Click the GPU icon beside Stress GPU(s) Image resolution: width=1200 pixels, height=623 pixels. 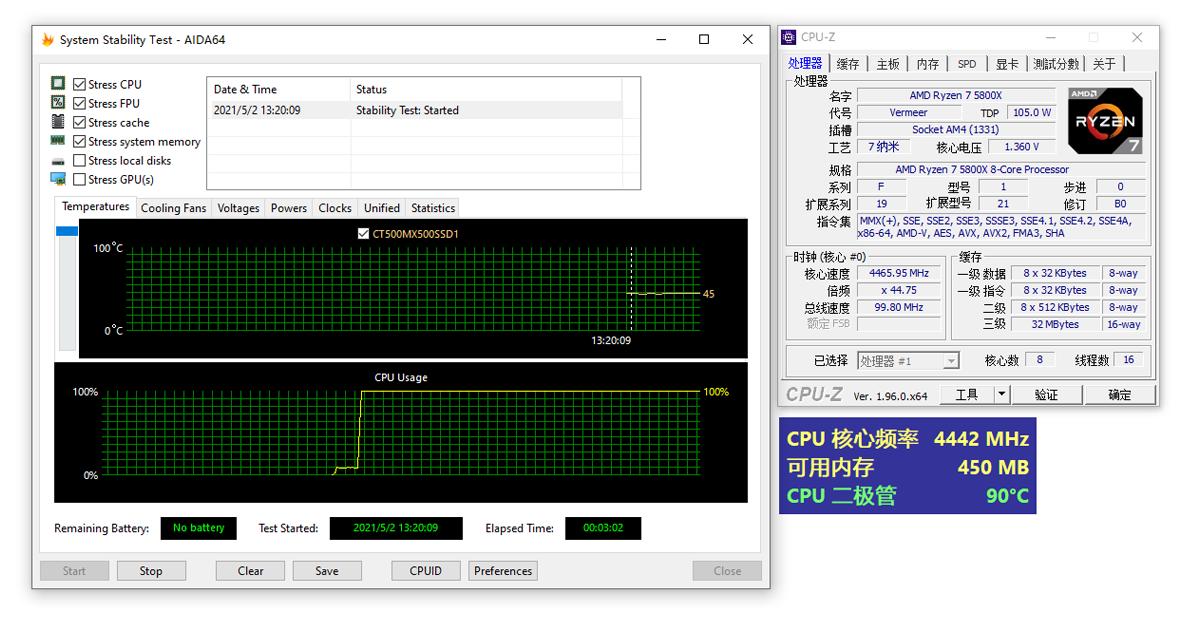click(x=60, y=179)
